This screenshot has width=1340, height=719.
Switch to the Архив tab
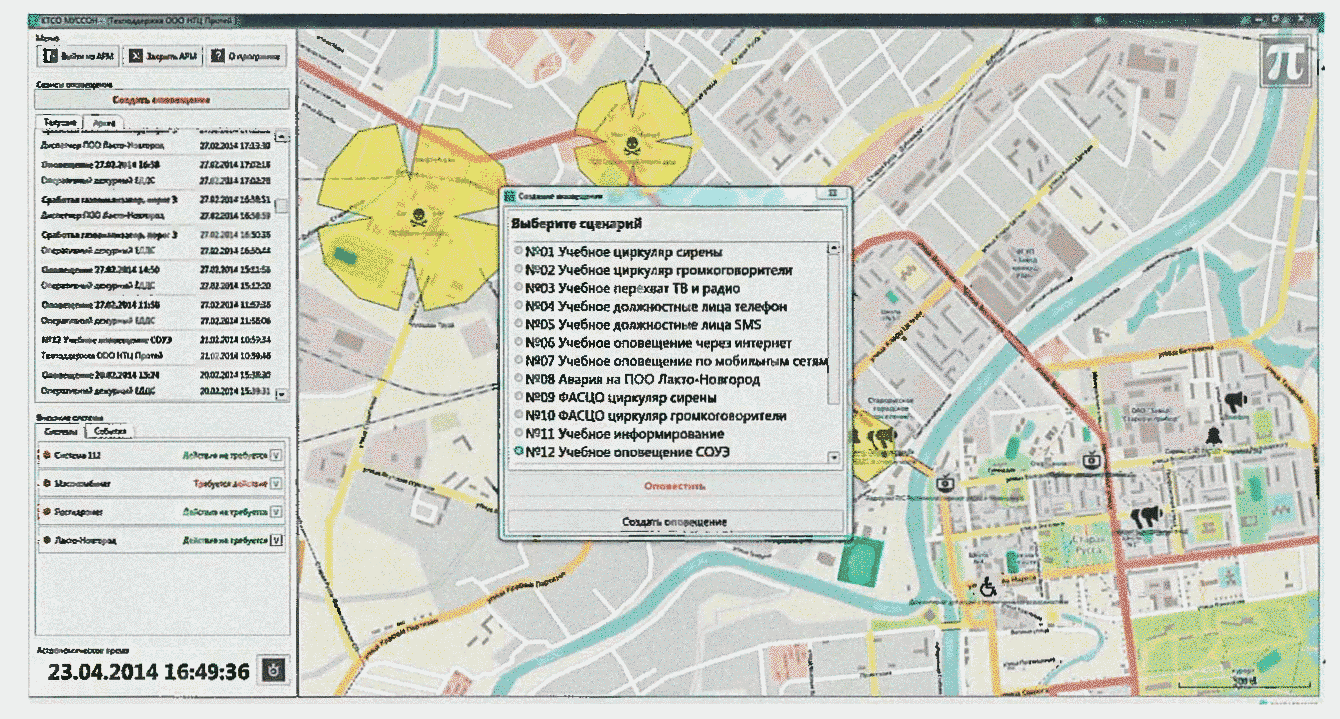point(103,122)
